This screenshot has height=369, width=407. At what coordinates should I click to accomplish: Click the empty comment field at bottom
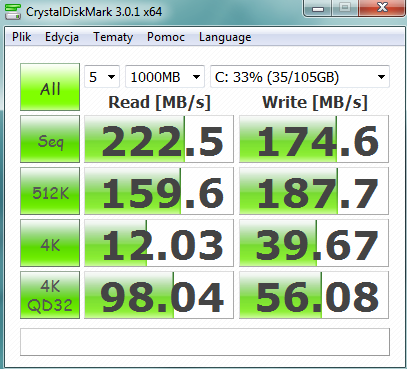tap(205, 342)
